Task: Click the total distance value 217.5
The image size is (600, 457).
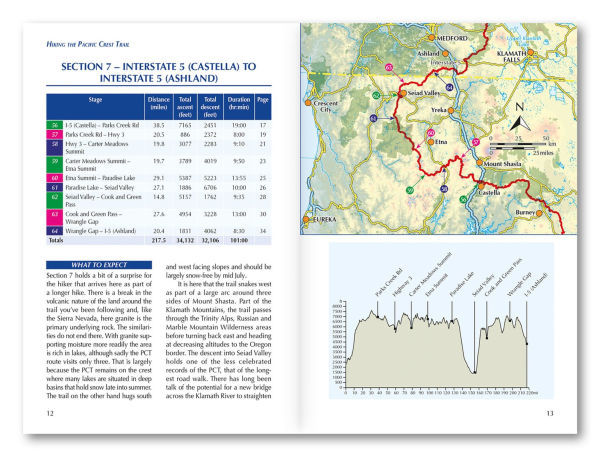Action: 159,240
